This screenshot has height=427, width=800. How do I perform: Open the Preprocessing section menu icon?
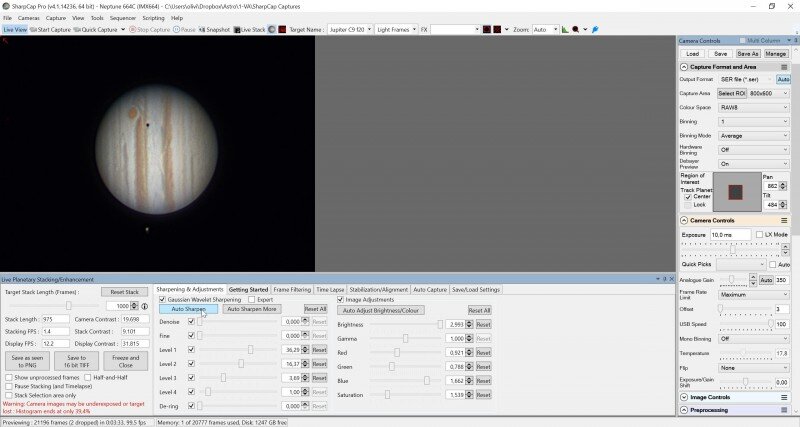pyautogui.click(x=784, y=410)
